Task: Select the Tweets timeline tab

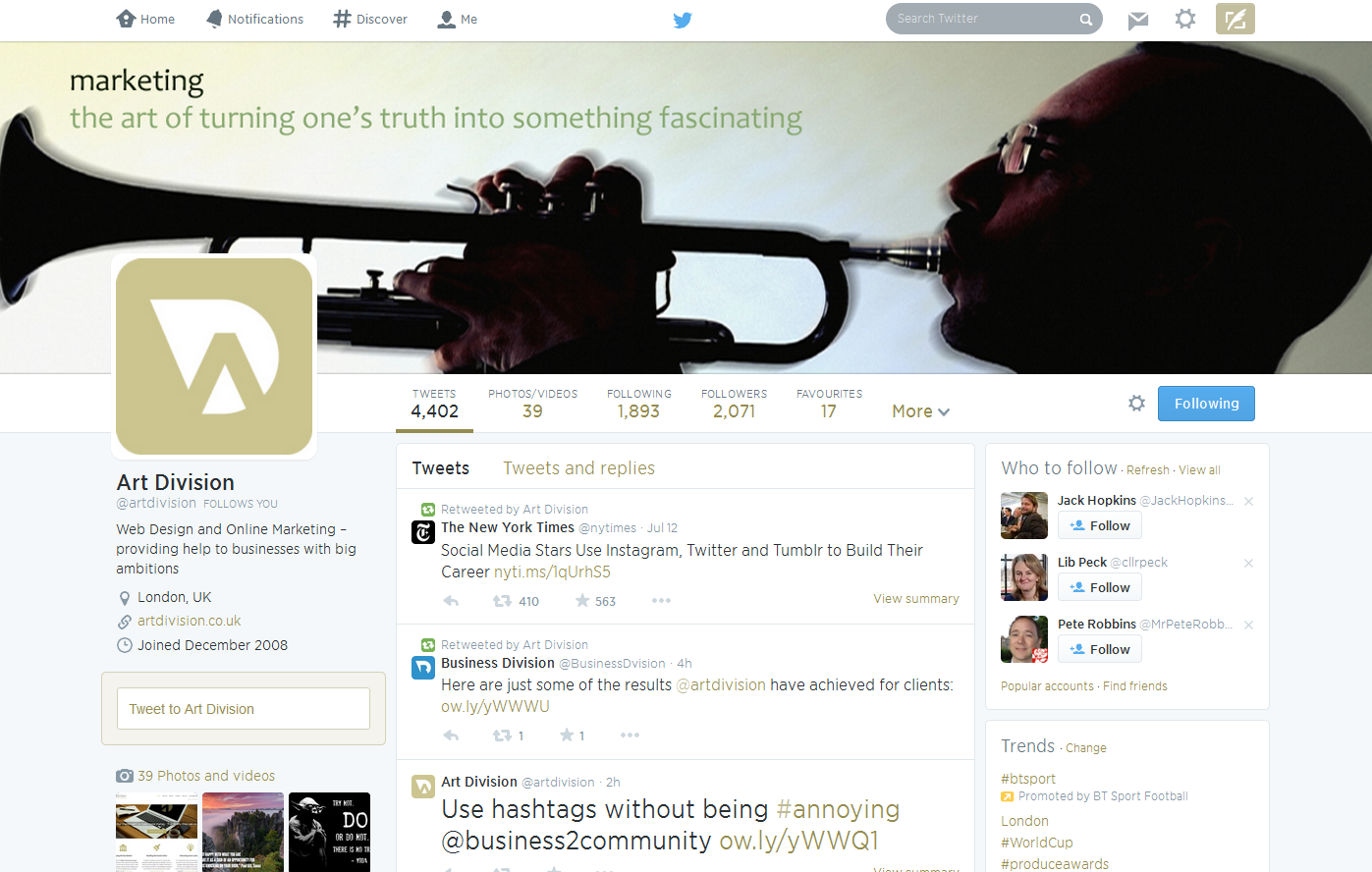Action: point(441,468)
